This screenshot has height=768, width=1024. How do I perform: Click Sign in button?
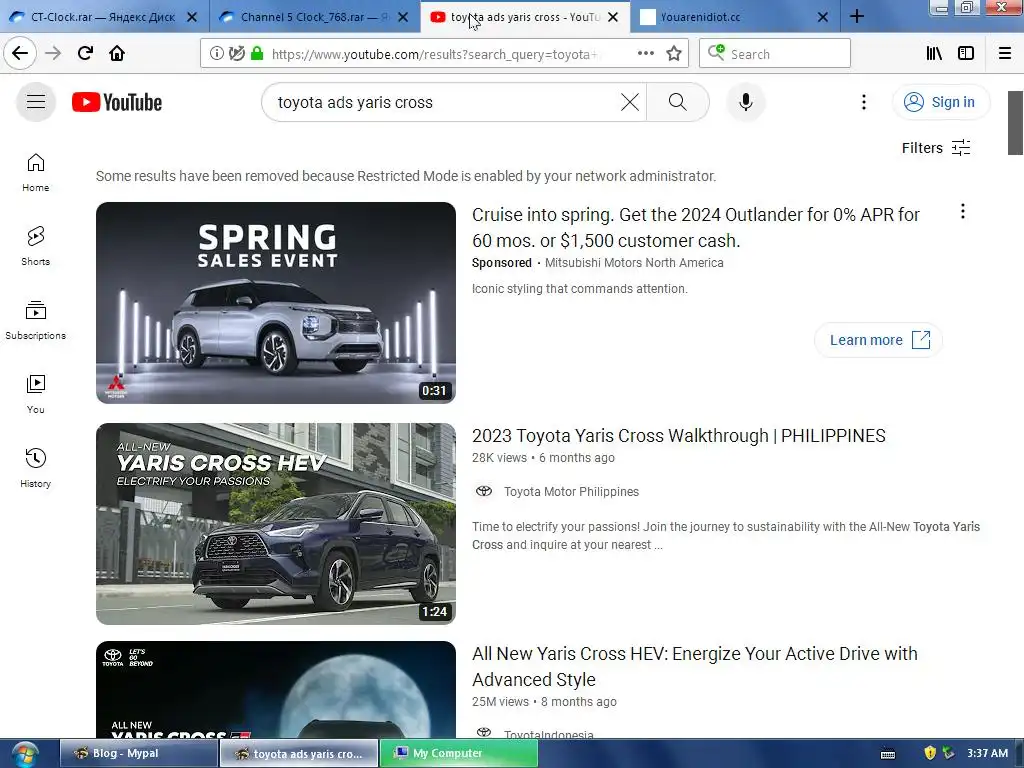[940, 102]
